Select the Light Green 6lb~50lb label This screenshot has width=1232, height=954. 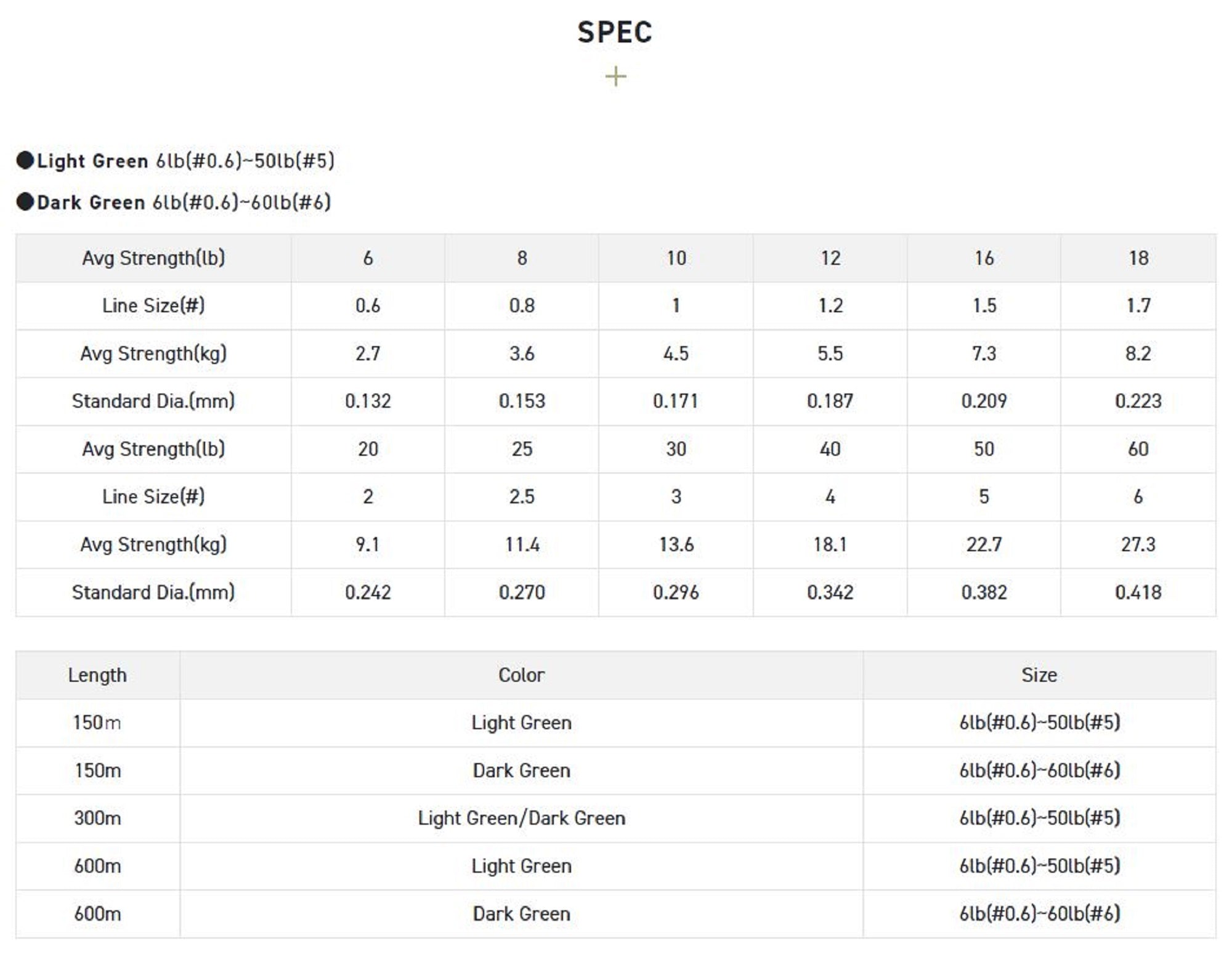[x=185, y=161]
